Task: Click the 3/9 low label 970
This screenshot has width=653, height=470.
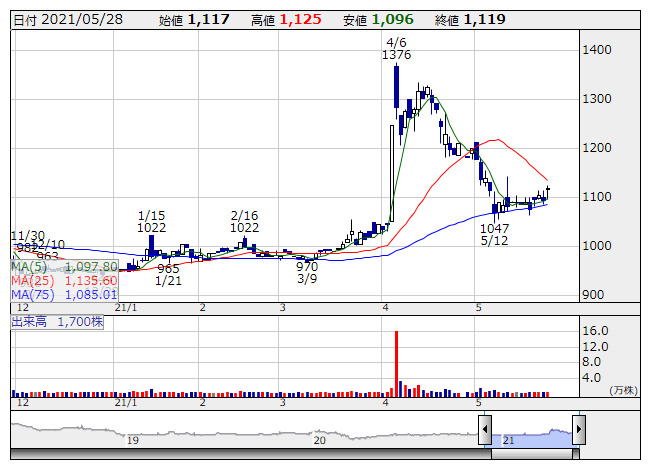Action: tap(306, 267)
